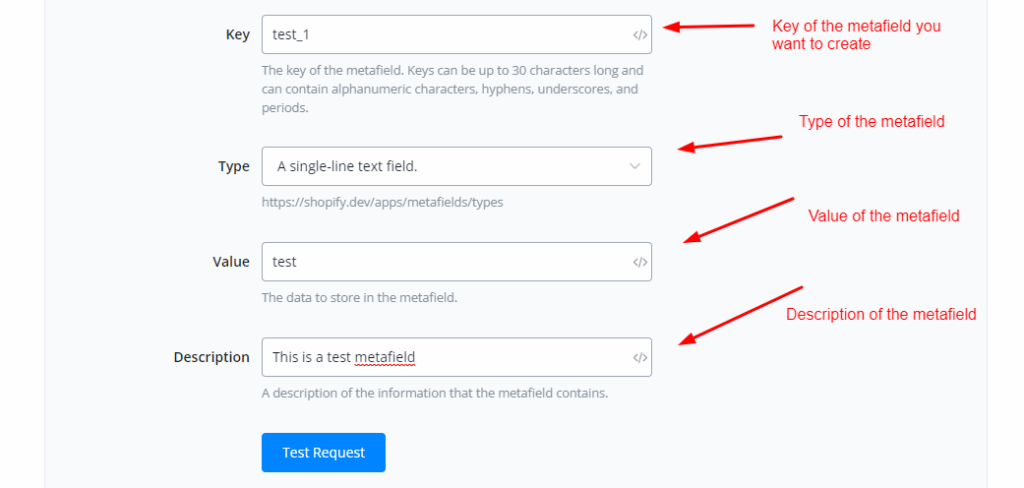Focus the Value input containing test
1024x488 pixels.
pyautogui.click(x=445, y=262)
